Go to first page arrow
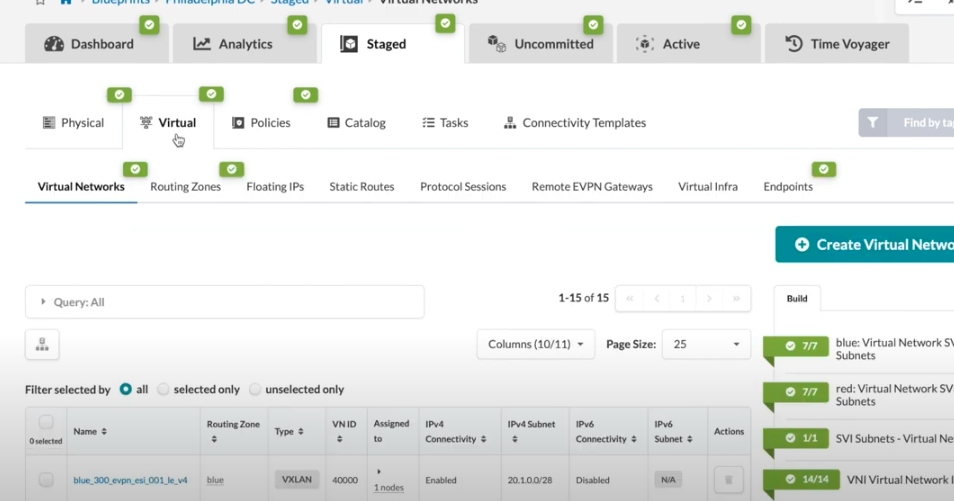 630,299
